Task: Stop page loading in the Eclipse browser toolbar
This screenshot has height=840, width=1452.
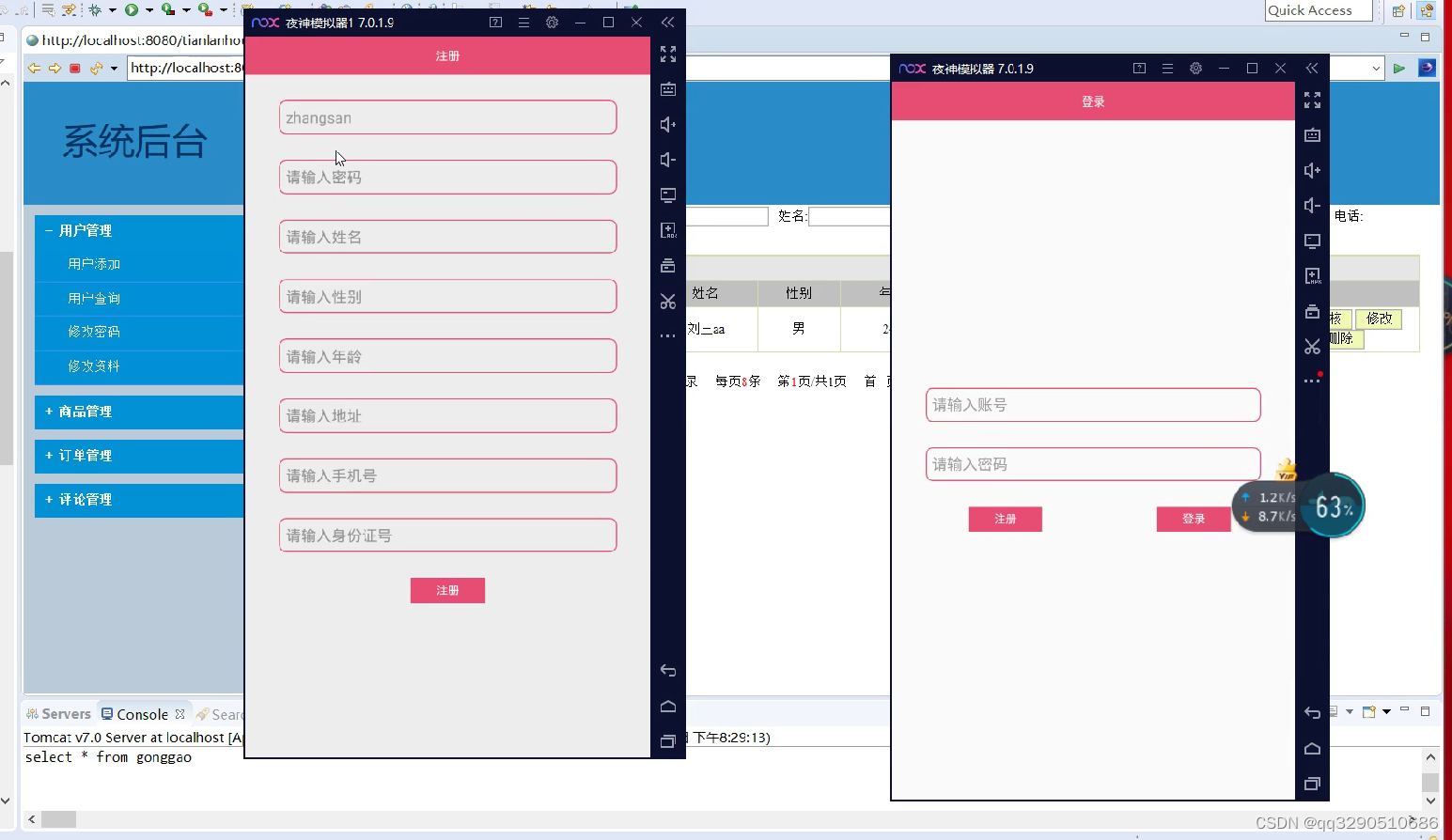Action: 75,68
